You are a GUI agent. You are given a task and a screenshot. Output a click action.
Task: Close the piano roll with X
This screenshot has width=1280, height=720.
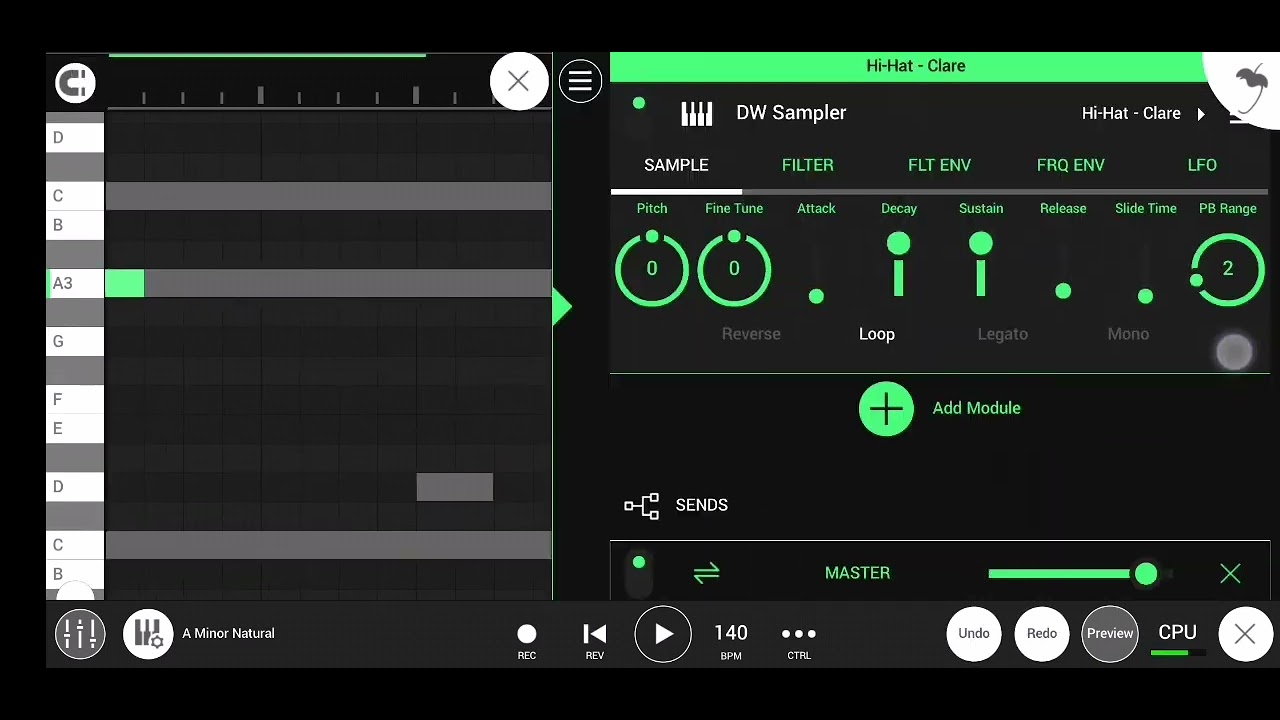coord(518,81)
